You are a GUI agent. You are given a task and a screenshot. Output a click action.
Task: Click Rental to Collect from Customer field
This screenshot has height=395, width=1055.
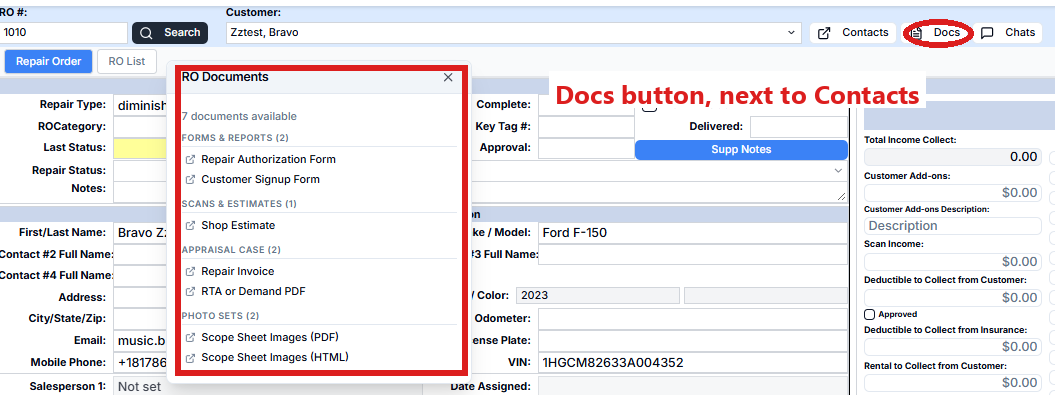pyautogui.click(x=953, y=382)
